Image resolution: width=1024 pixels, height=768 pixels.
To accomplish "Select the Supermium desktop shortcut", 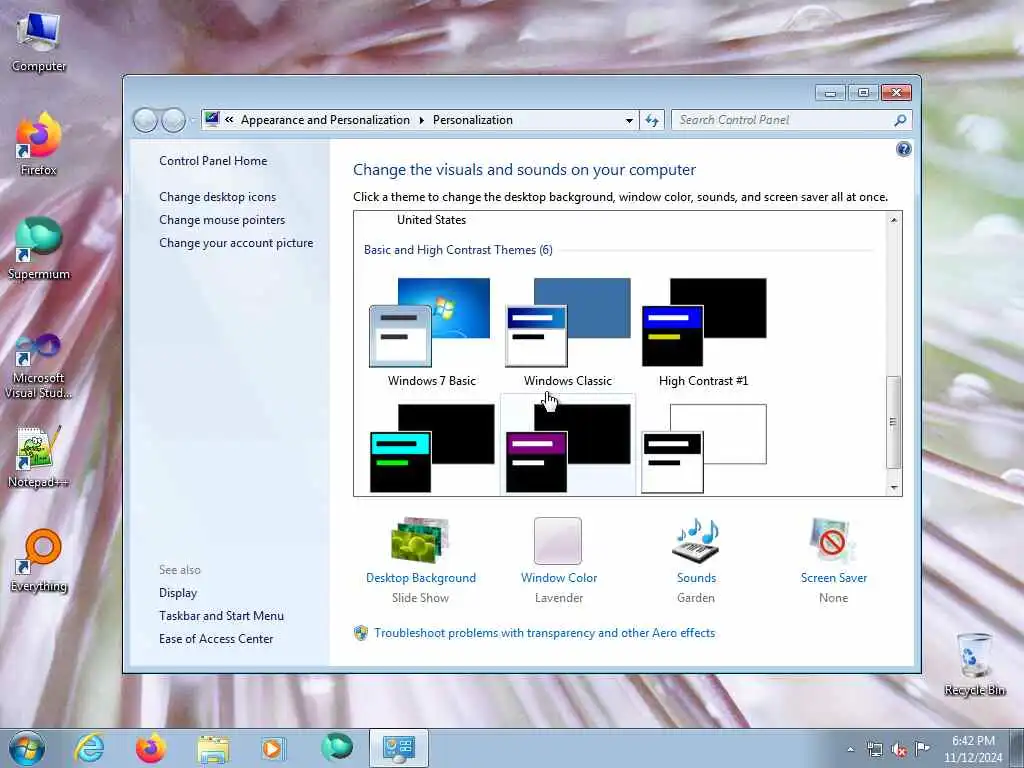I will tap(39, 248).
